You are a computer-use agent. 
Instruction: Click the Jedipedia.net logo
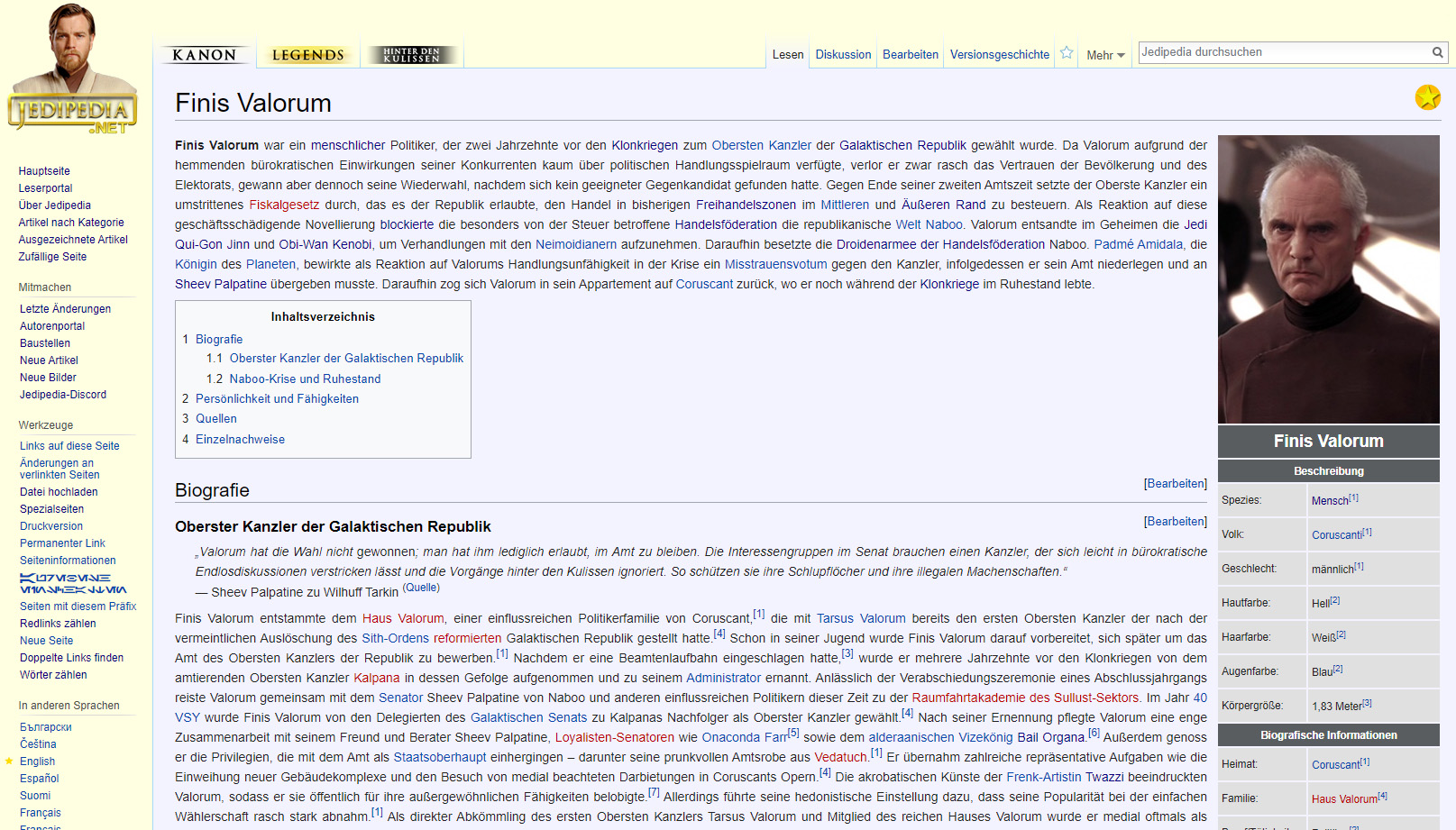(x=72, y=69)
